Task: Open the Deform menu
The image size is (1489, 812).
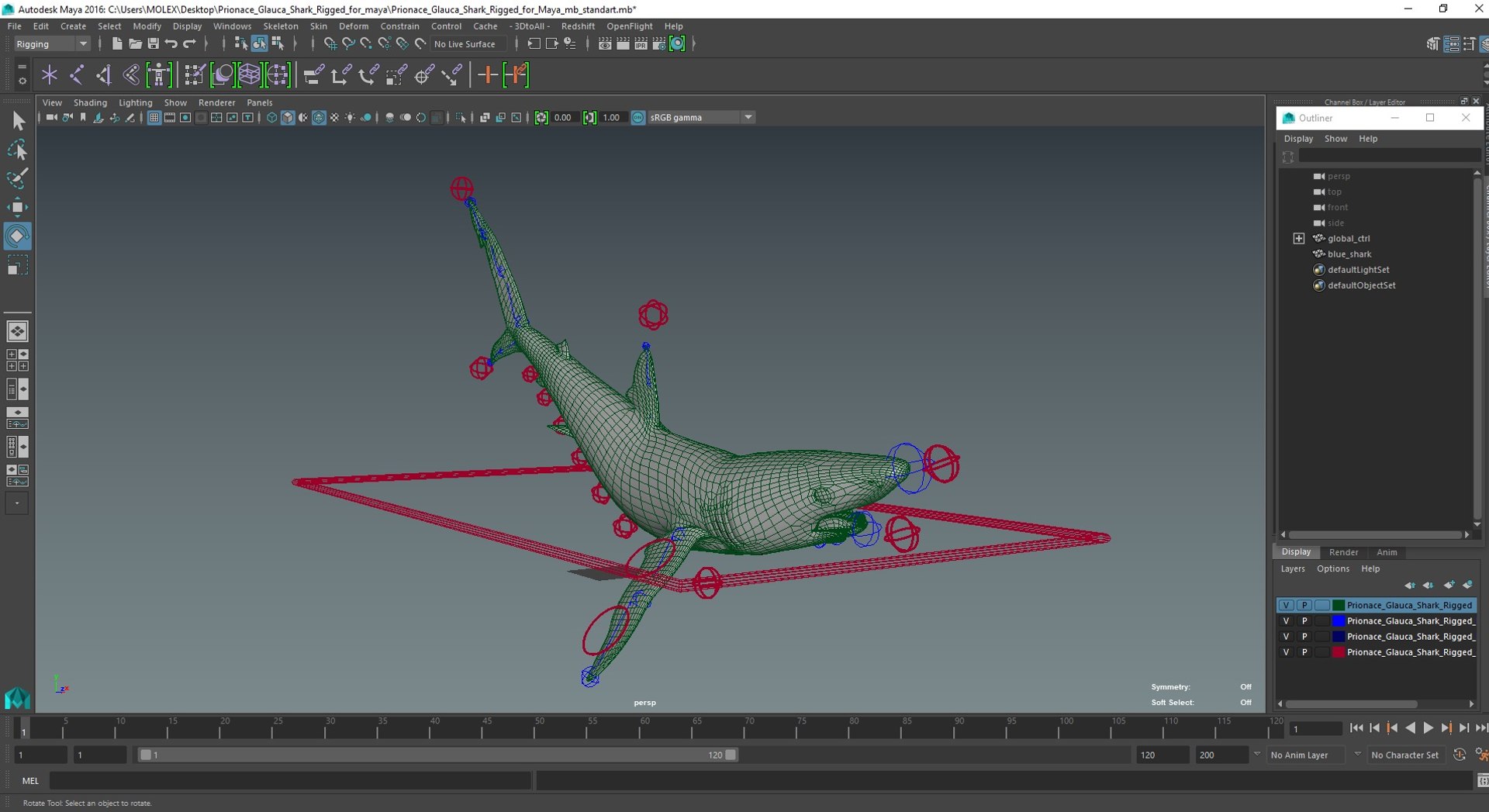Action: (354, 26)
